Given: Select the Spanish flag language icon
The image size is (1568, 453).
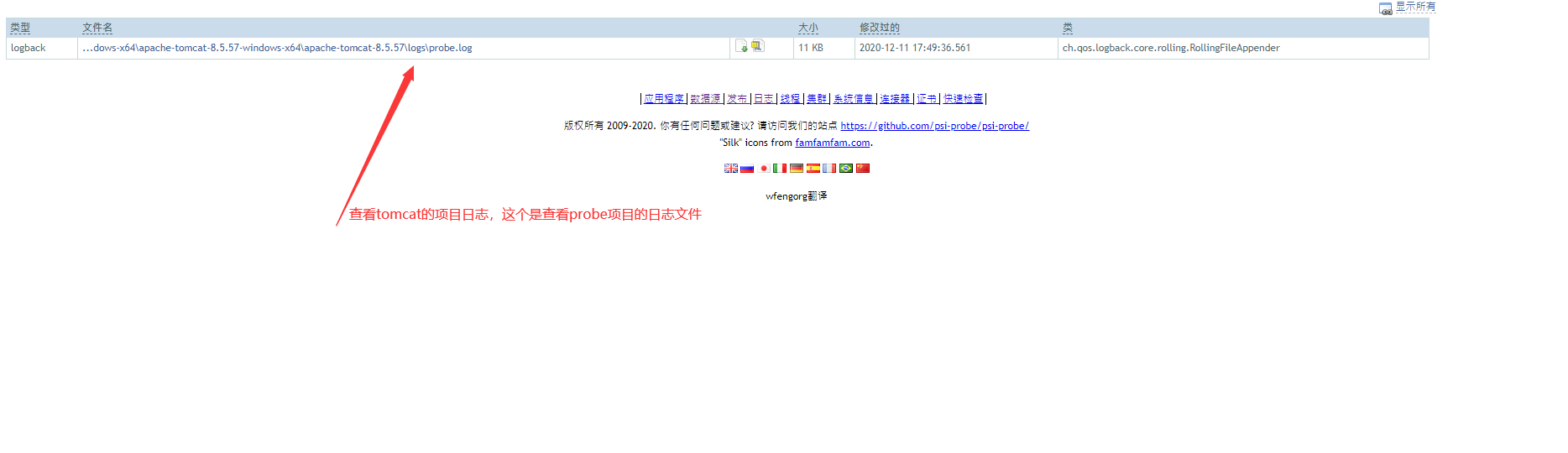Looking at the screenshot, I should point(813,168).
